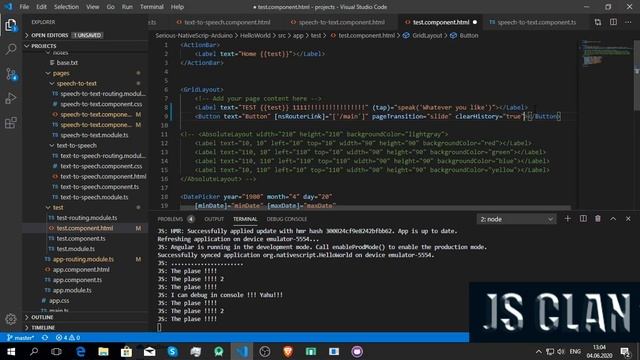Open the Selection menu
This screenshot has width=640, height=360.
66,7
